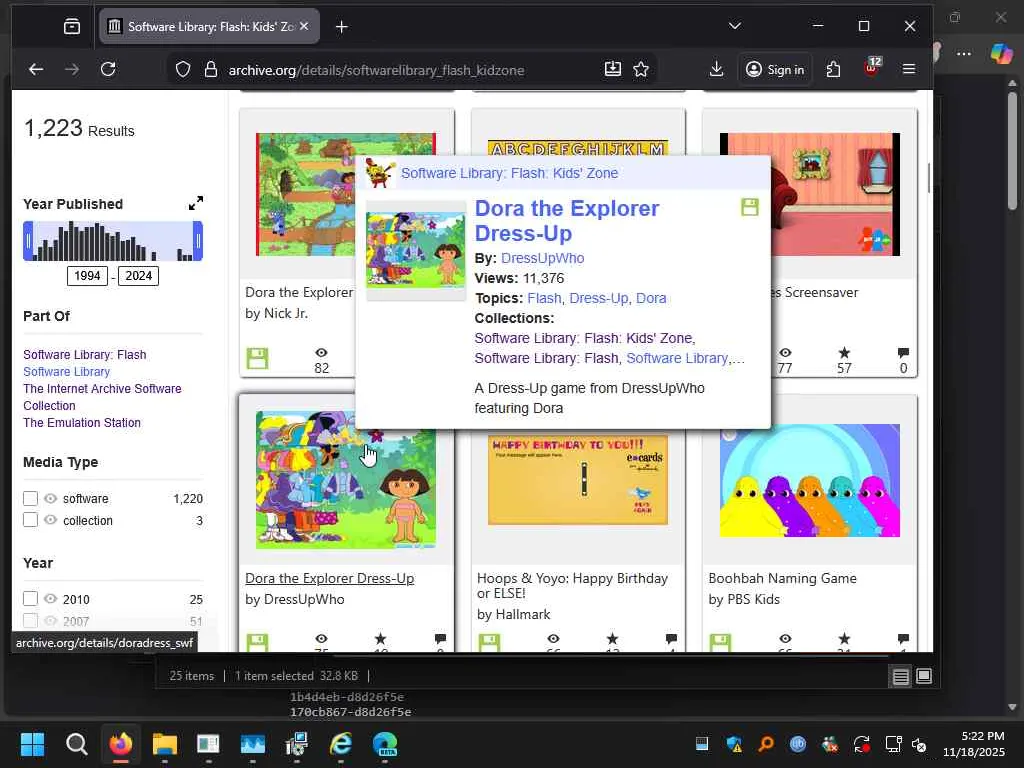This screenshot has height=768, width=1024.
Task: Open File Explorer from taskbar
Action: (165, 744)
